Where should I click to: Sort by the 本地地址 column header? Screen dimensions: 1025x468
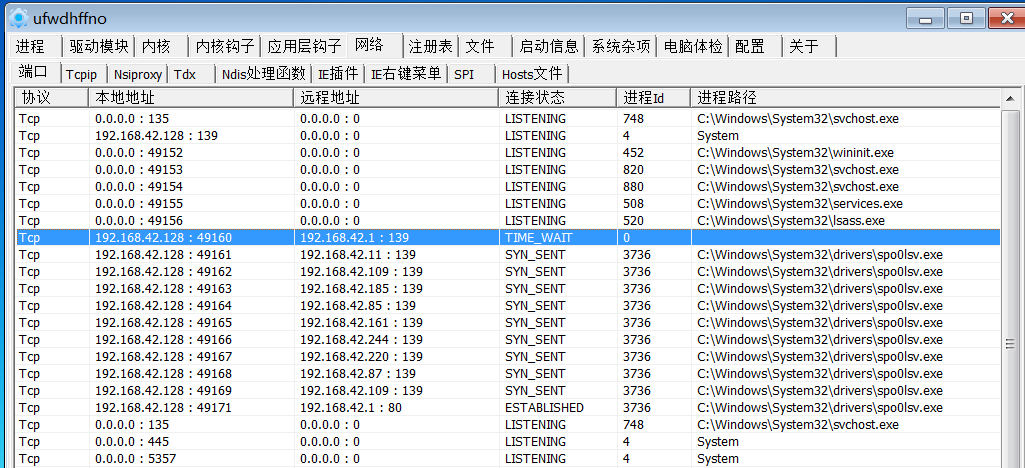pyautogui.click(x=191, y=98)
